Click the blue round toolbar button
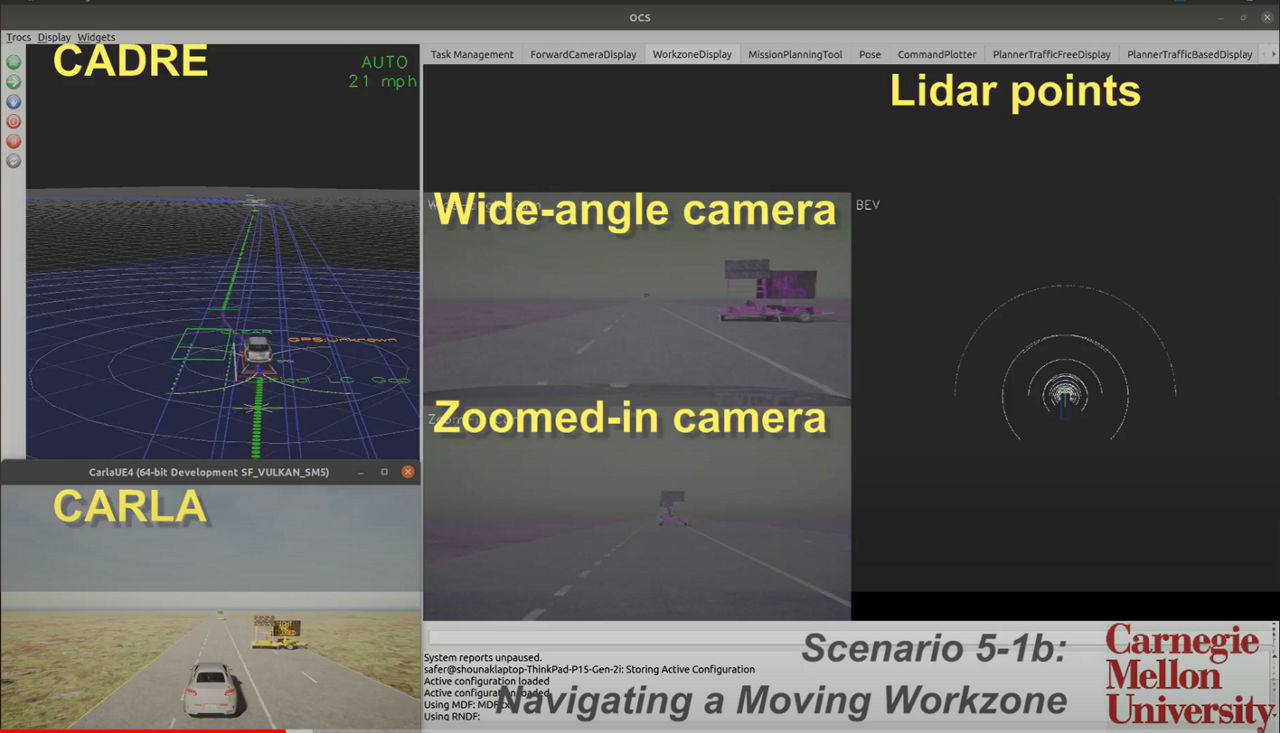 pyautogui.click(x=14, y=101)
